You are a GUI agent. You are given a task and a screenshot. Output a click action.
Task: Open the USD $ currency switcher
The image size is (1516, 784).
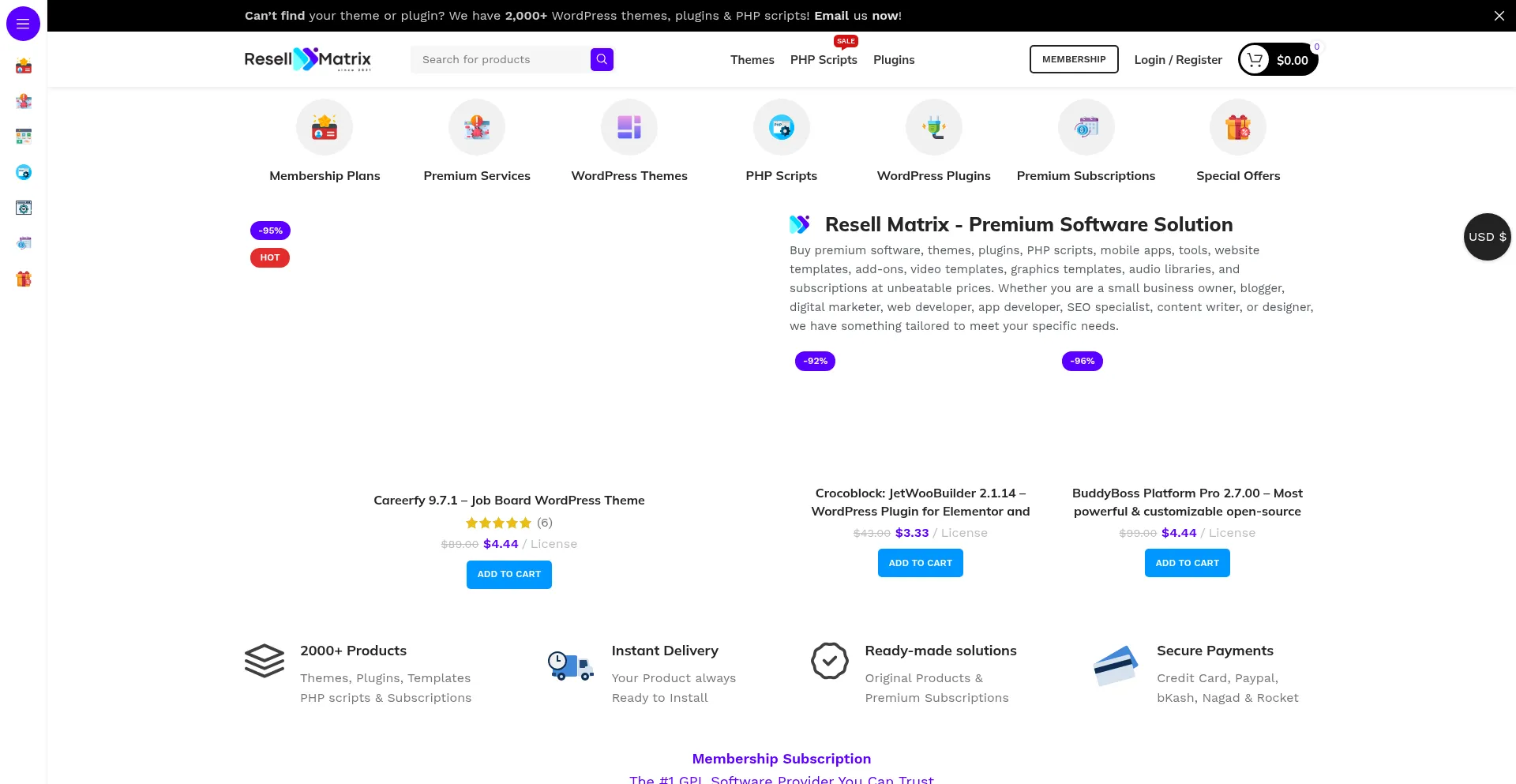(x=1487, y=237)
